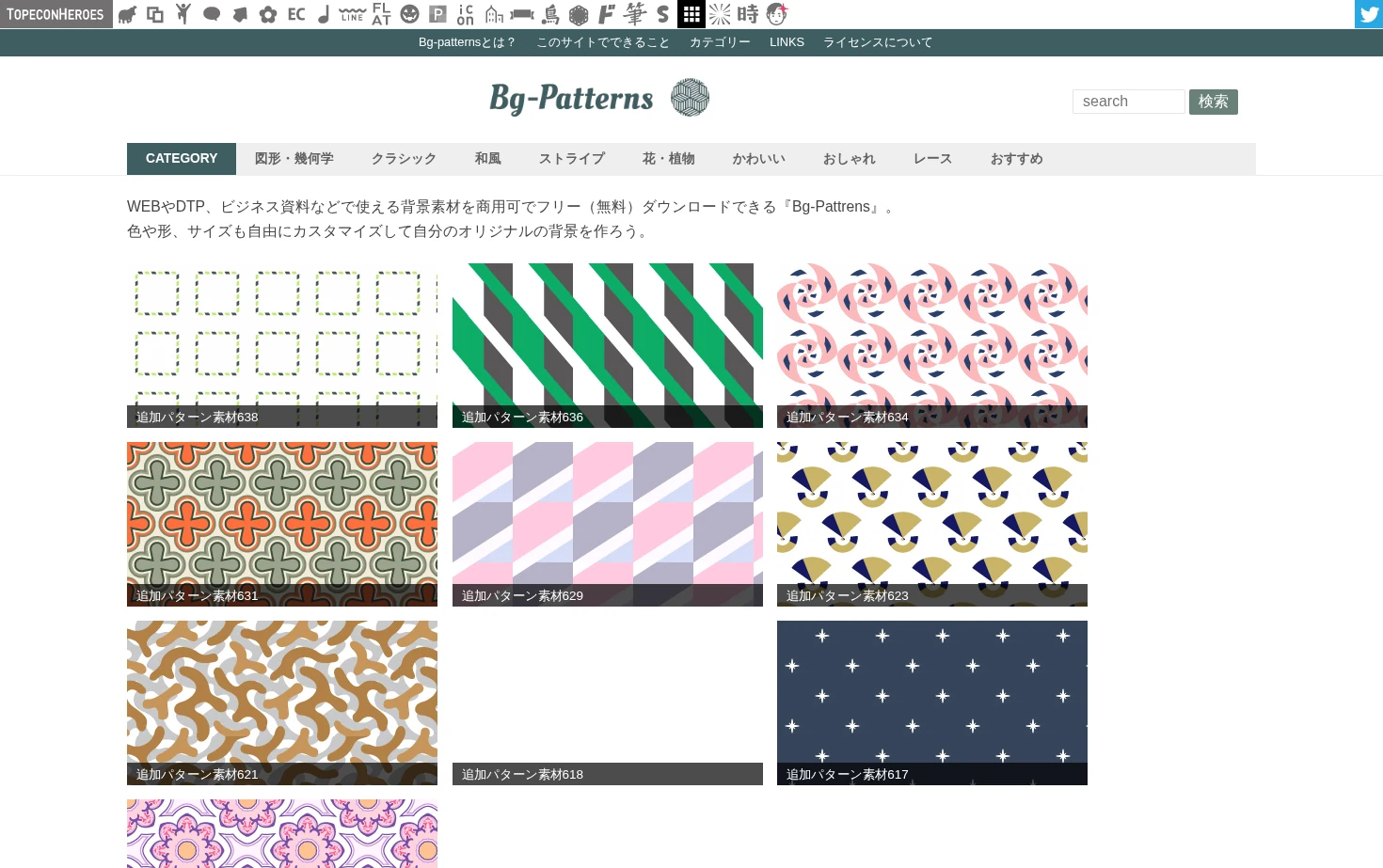
Task: Open the waving flag icon site
Action: click(240, 14)
